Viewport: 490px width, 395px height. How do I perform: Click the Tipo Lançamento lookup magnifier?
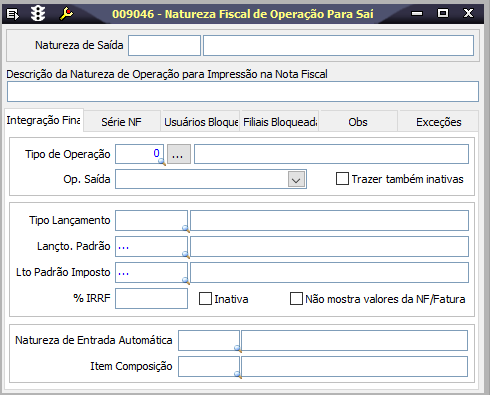coord(186,228)
